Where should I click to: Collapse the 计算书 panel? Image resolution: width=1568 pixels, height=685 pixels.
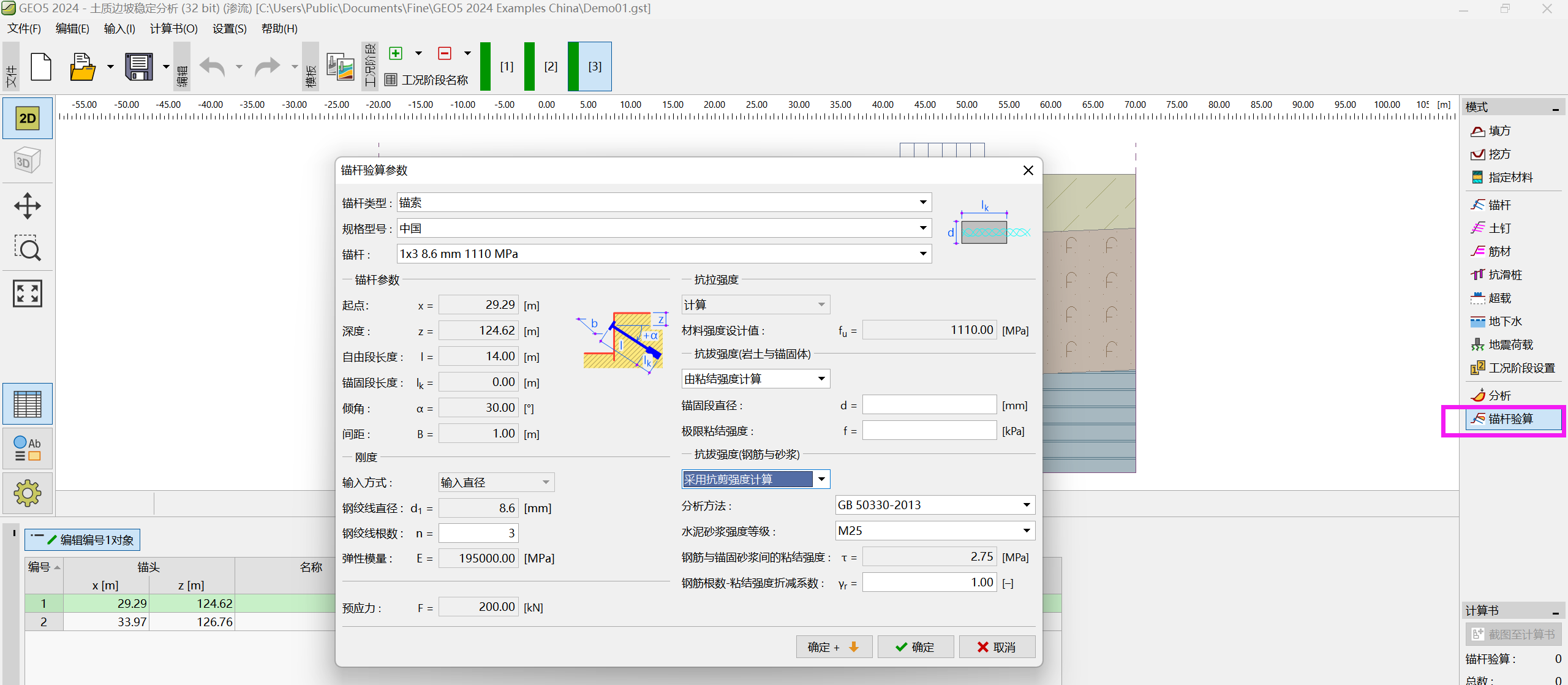(1555, 612)
